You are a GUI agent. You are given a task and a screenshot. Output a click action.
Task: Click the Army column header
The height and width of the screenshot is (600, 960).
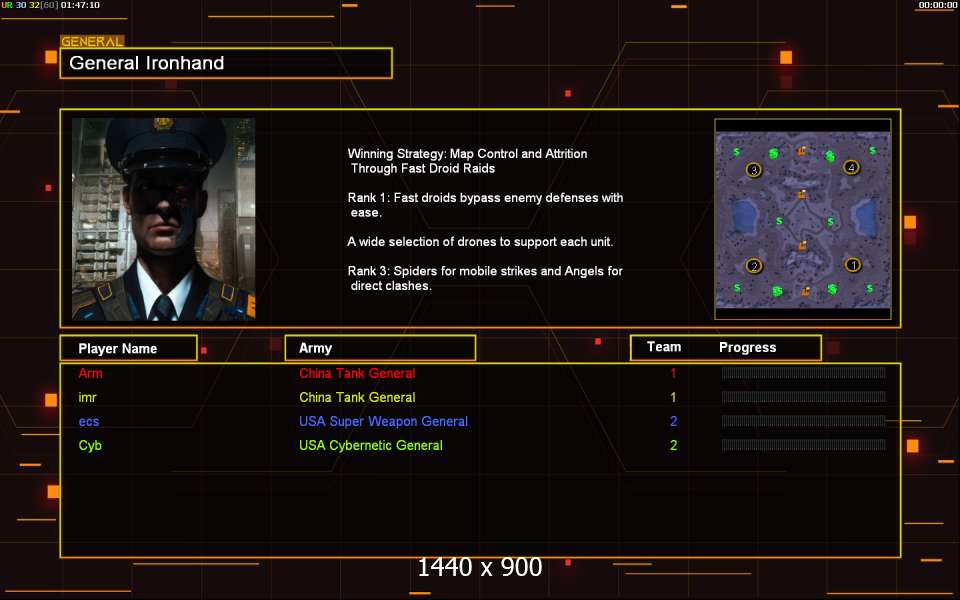coord(380,348)
